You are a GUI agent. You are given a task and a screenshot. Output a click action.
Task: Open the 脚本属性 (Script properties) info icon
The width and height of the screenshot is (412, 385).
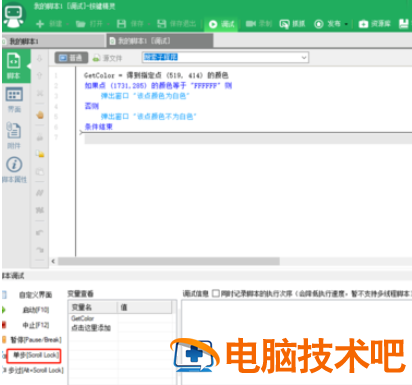(x=14, y=170)
